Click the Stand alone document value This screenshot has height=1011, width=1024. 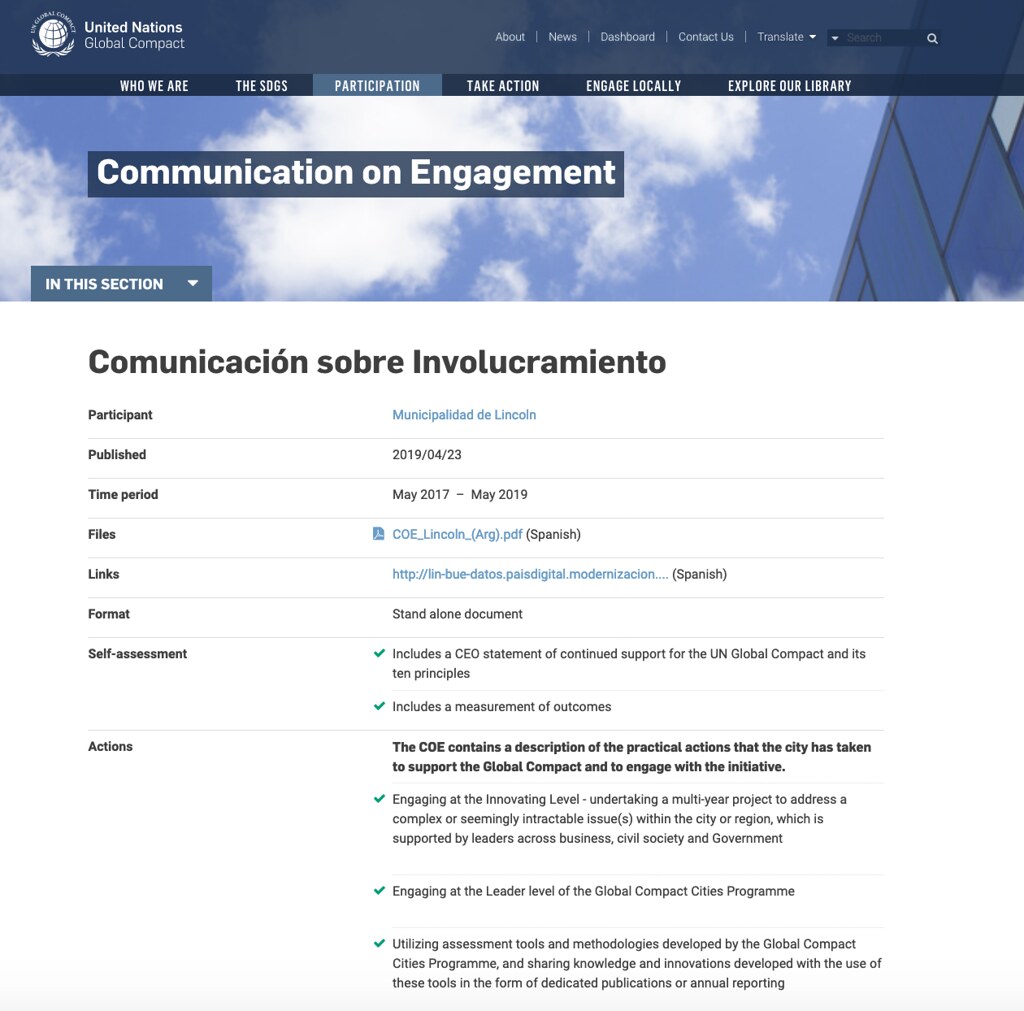[x=457, y=614]
